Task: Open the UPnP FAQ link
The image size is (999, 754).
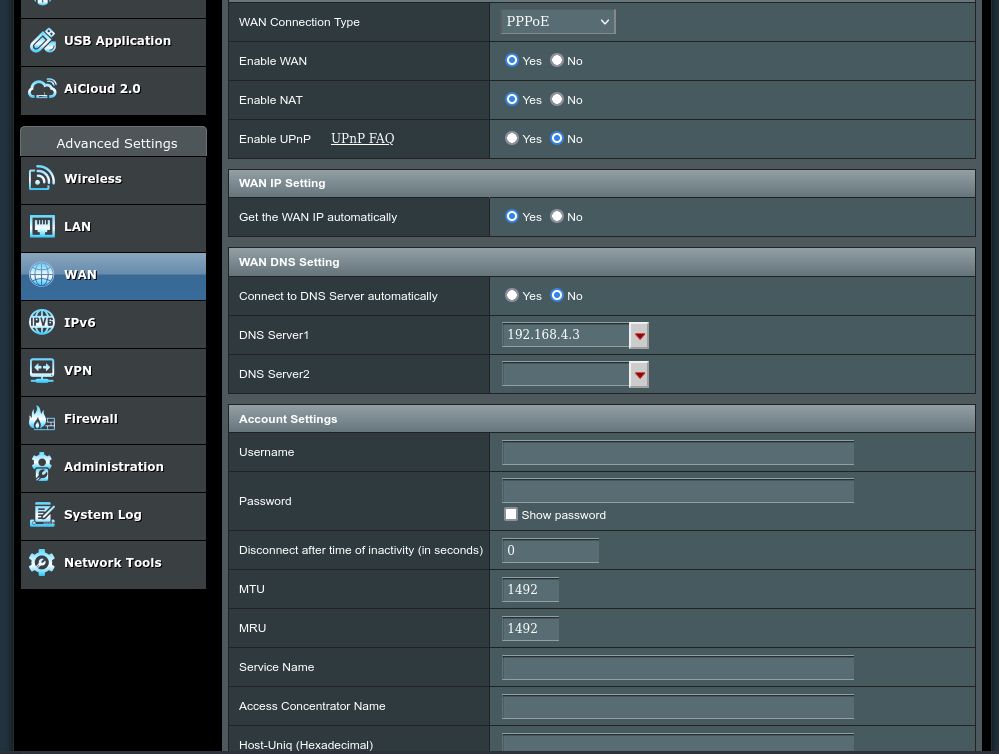Action: tap(362, 139)
